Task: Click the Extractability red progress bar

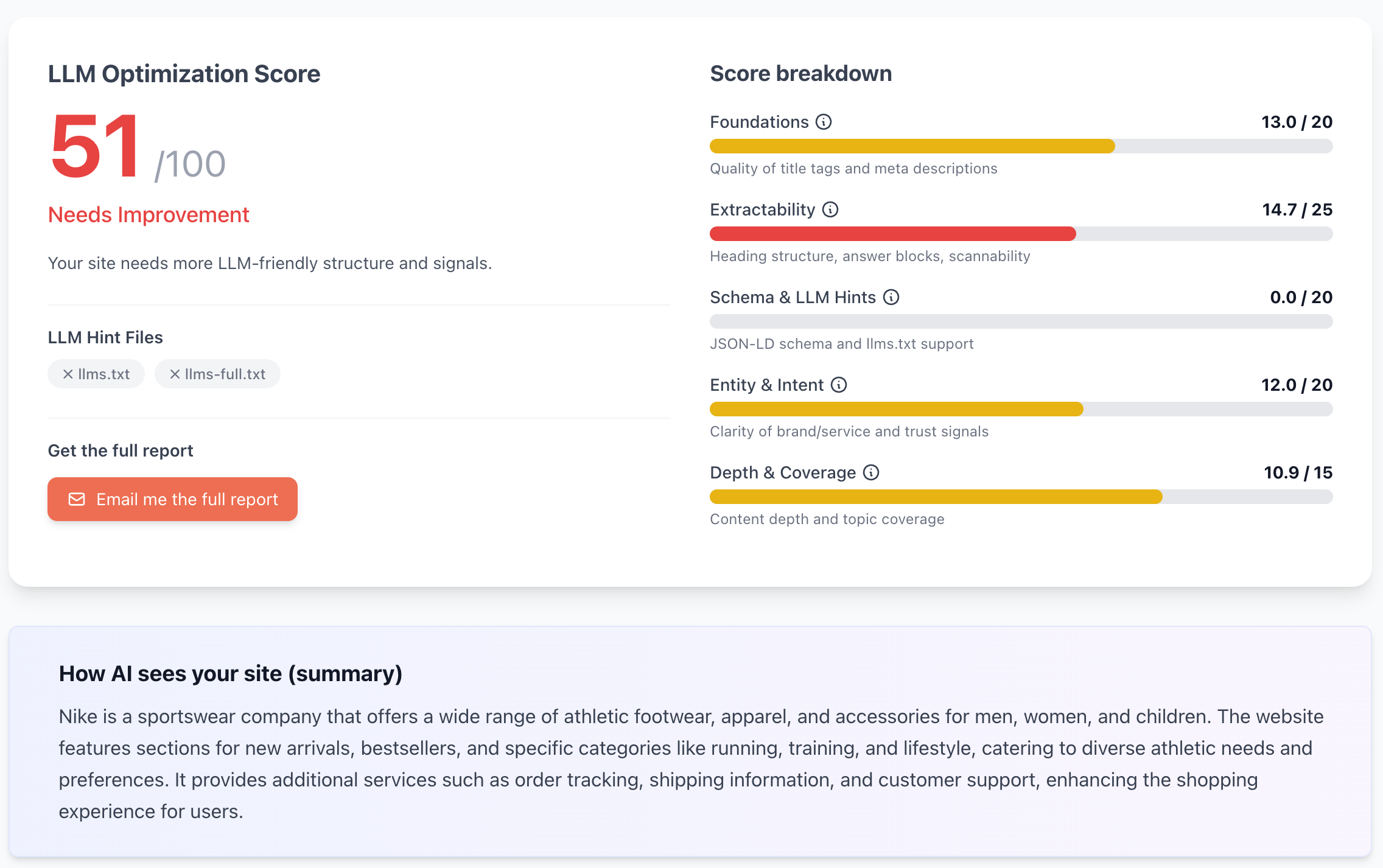Action: point(892,234)
